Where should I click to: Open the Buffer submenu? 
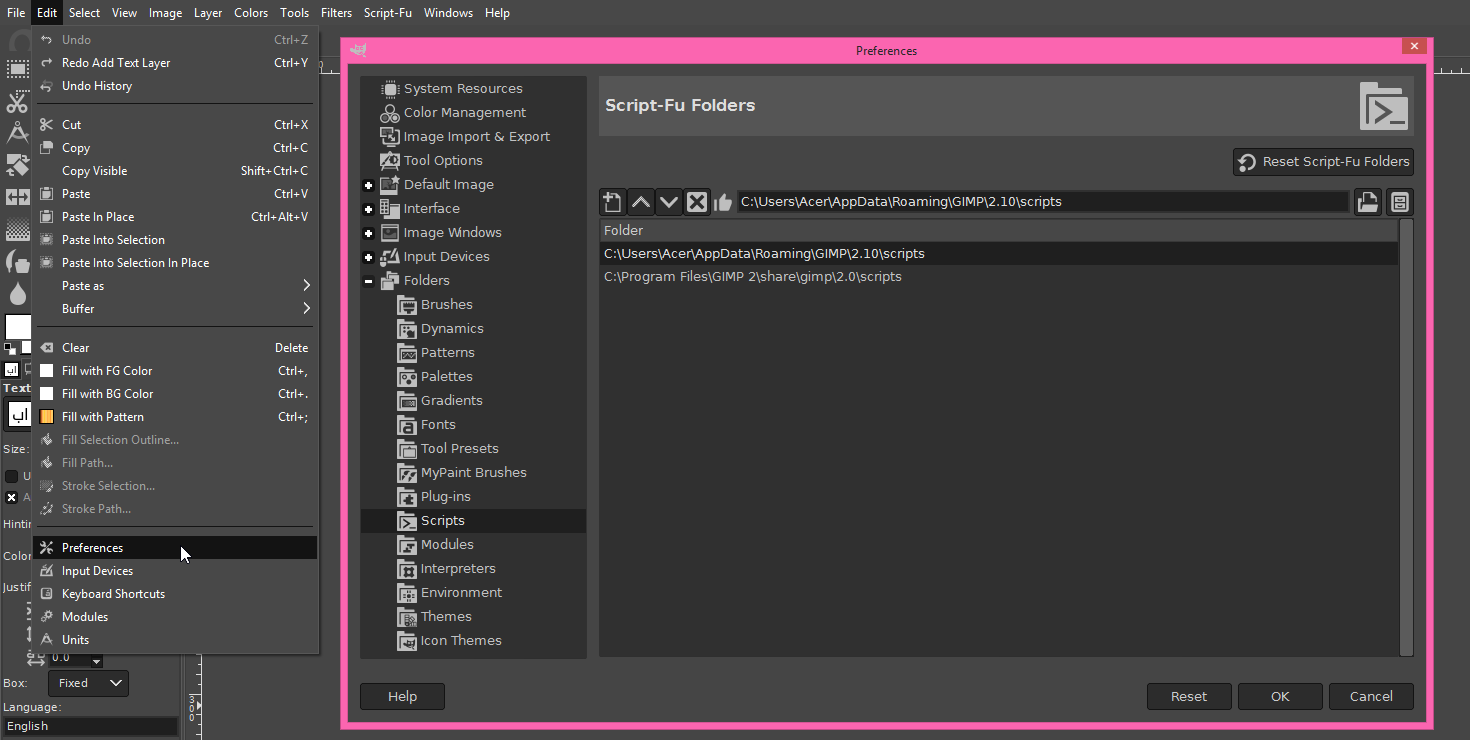point(175,309)
